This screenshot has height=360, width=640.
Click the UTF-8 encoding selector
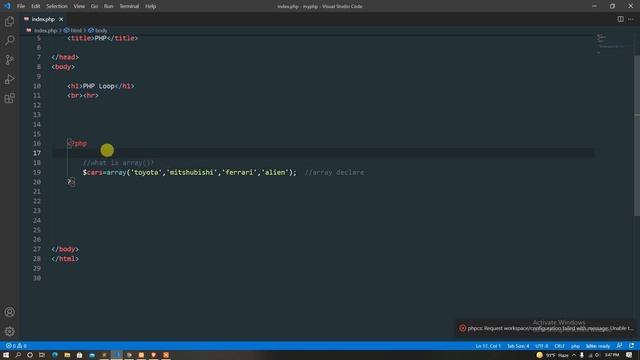point(542,346)
